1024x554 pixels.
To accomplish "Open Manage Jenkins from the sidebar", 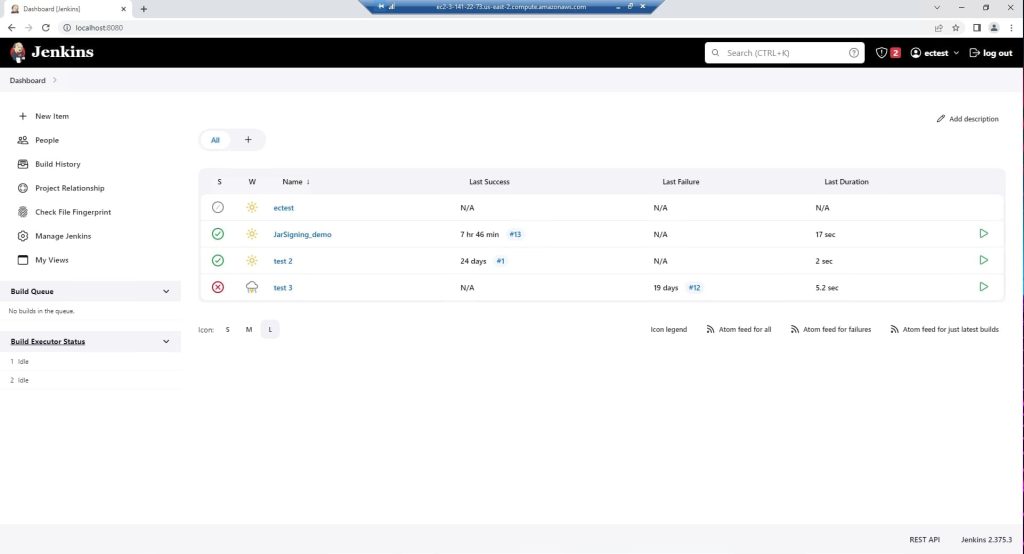I will (62, 236).
